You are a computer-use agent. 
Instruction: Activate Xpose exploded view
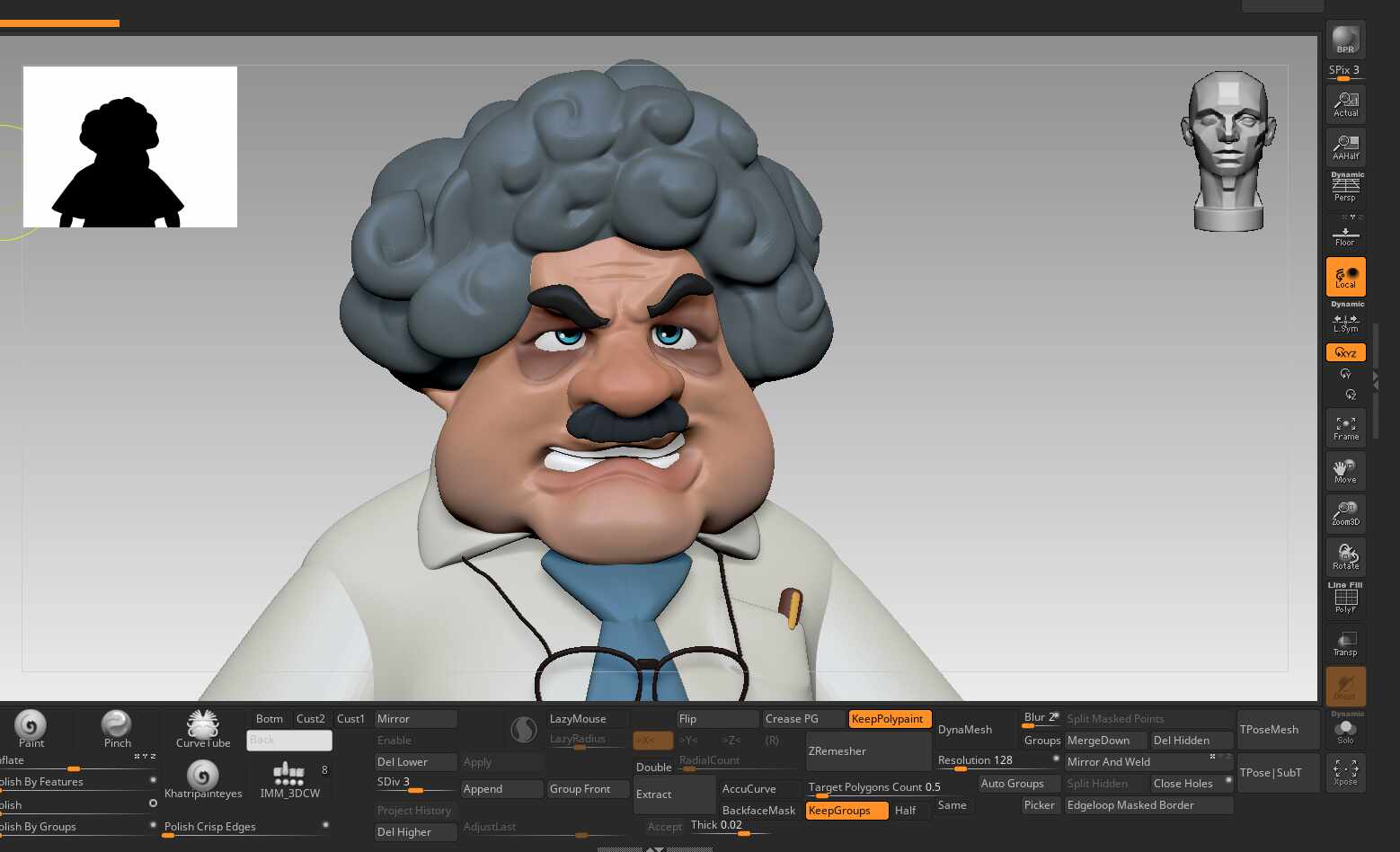(x=1345, y=773)
